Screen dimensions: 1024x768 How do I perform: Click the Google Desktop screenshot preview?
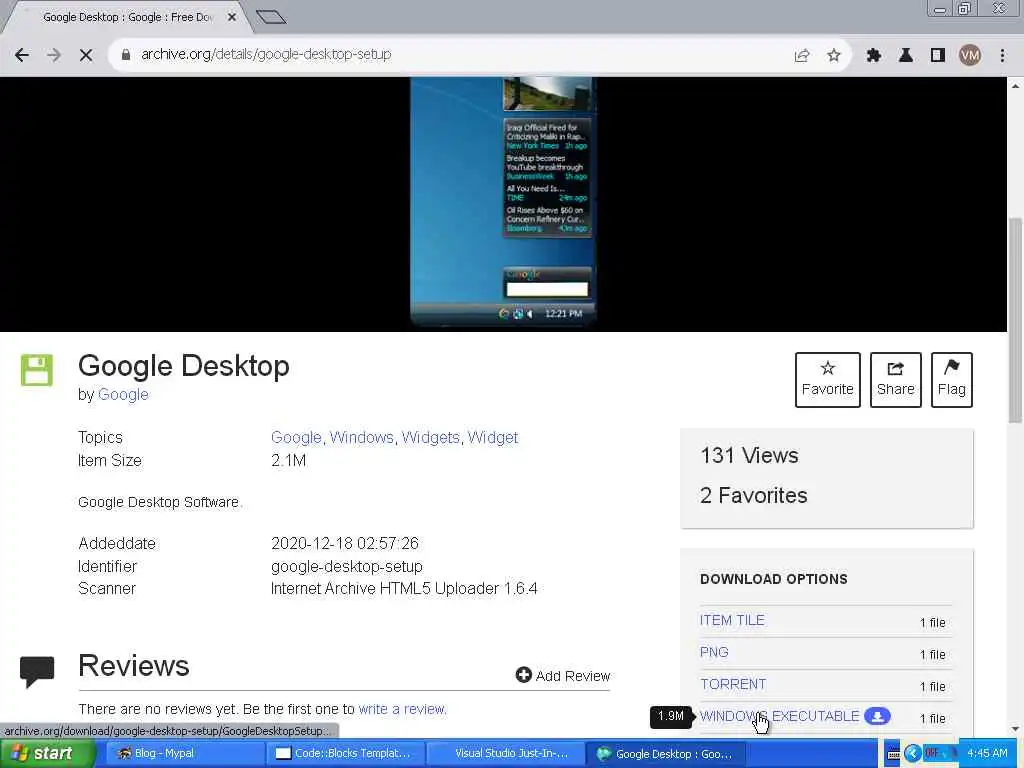coord(503,204)
